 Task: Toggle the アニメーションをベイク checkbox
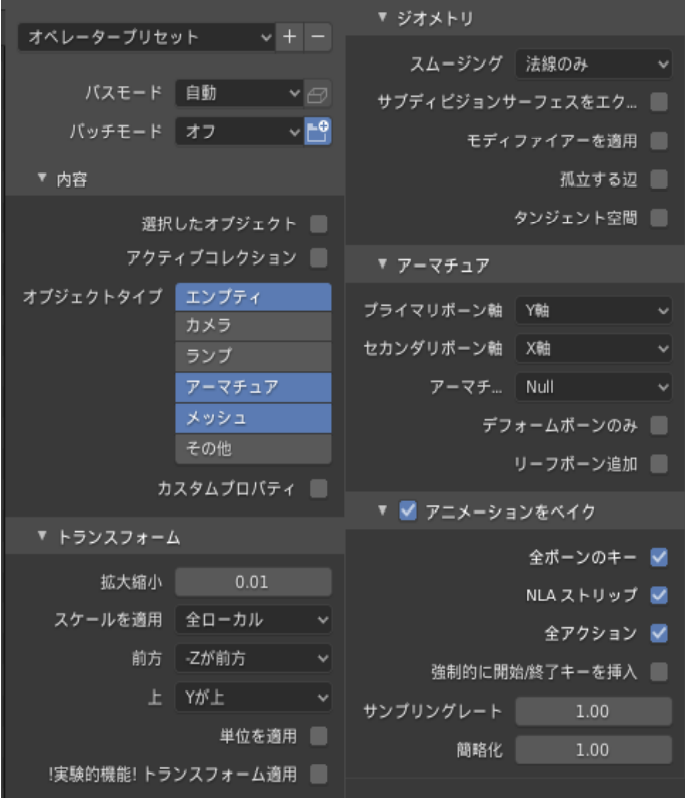(x=407, y=512)
